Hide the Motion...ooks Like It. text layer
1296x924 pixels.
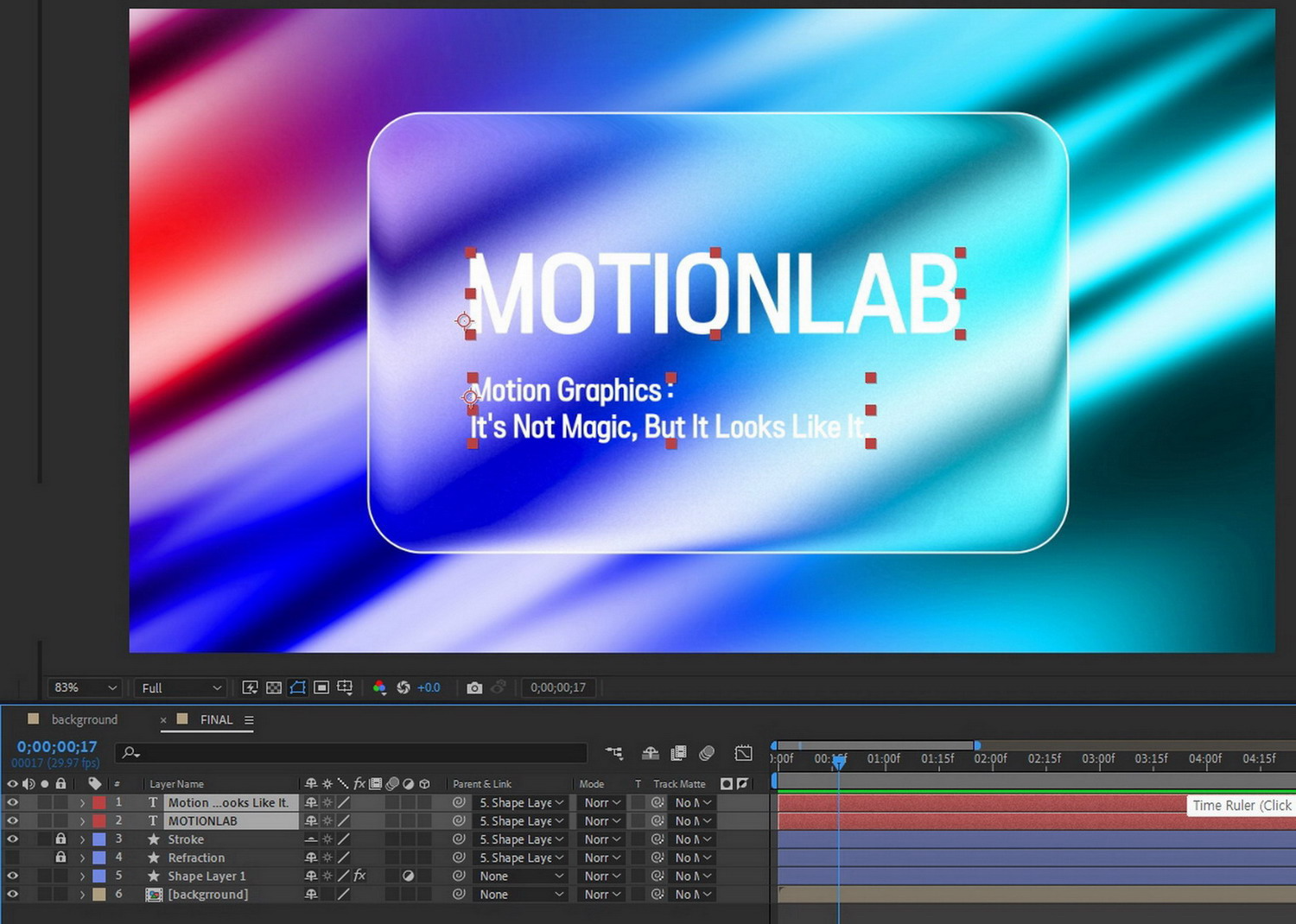(x=12, y=802)
